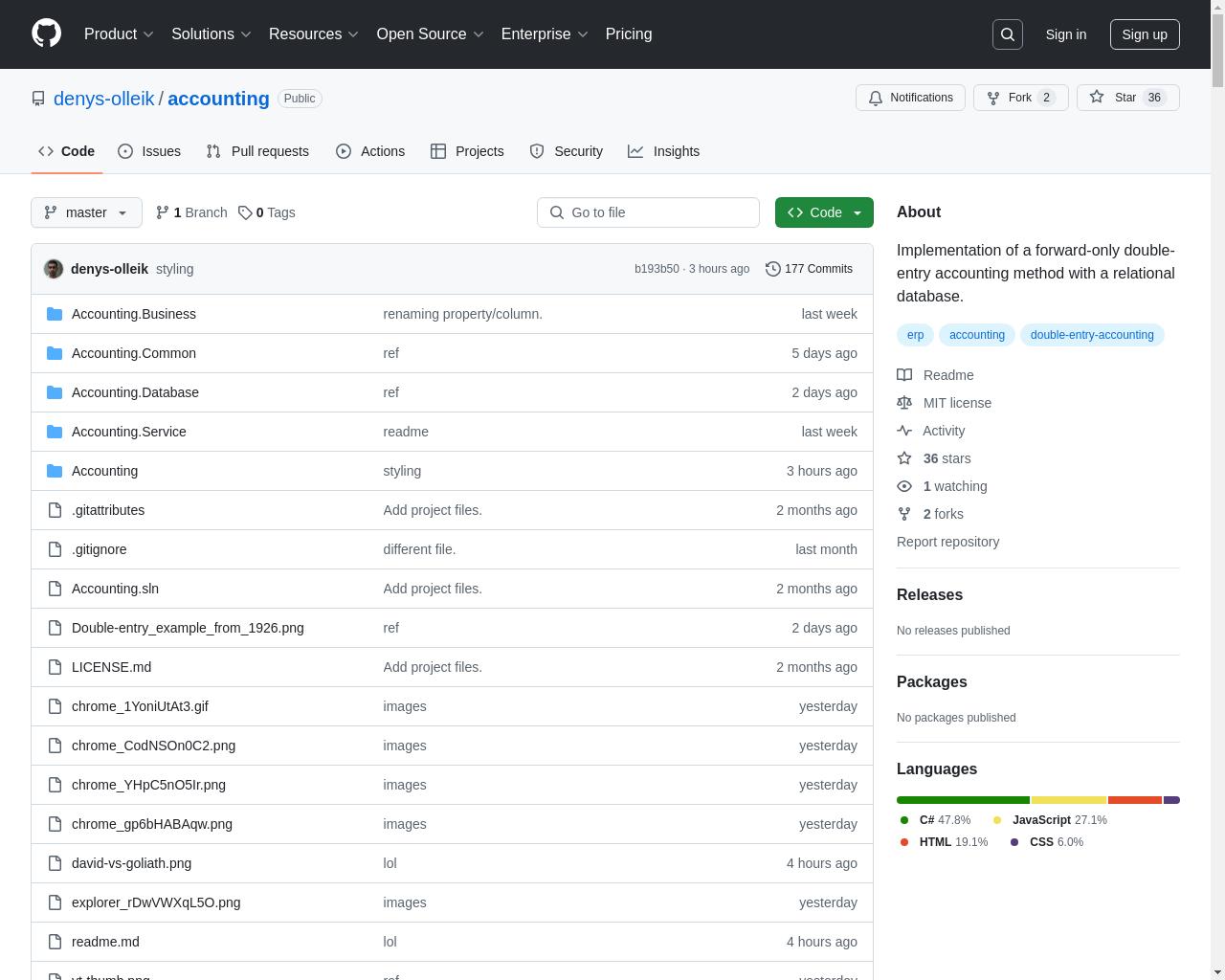The height and width of the screenshot is (980, 1225).
Task: Open david-vs-goliath.png file
Action: (x=131, y=863)
